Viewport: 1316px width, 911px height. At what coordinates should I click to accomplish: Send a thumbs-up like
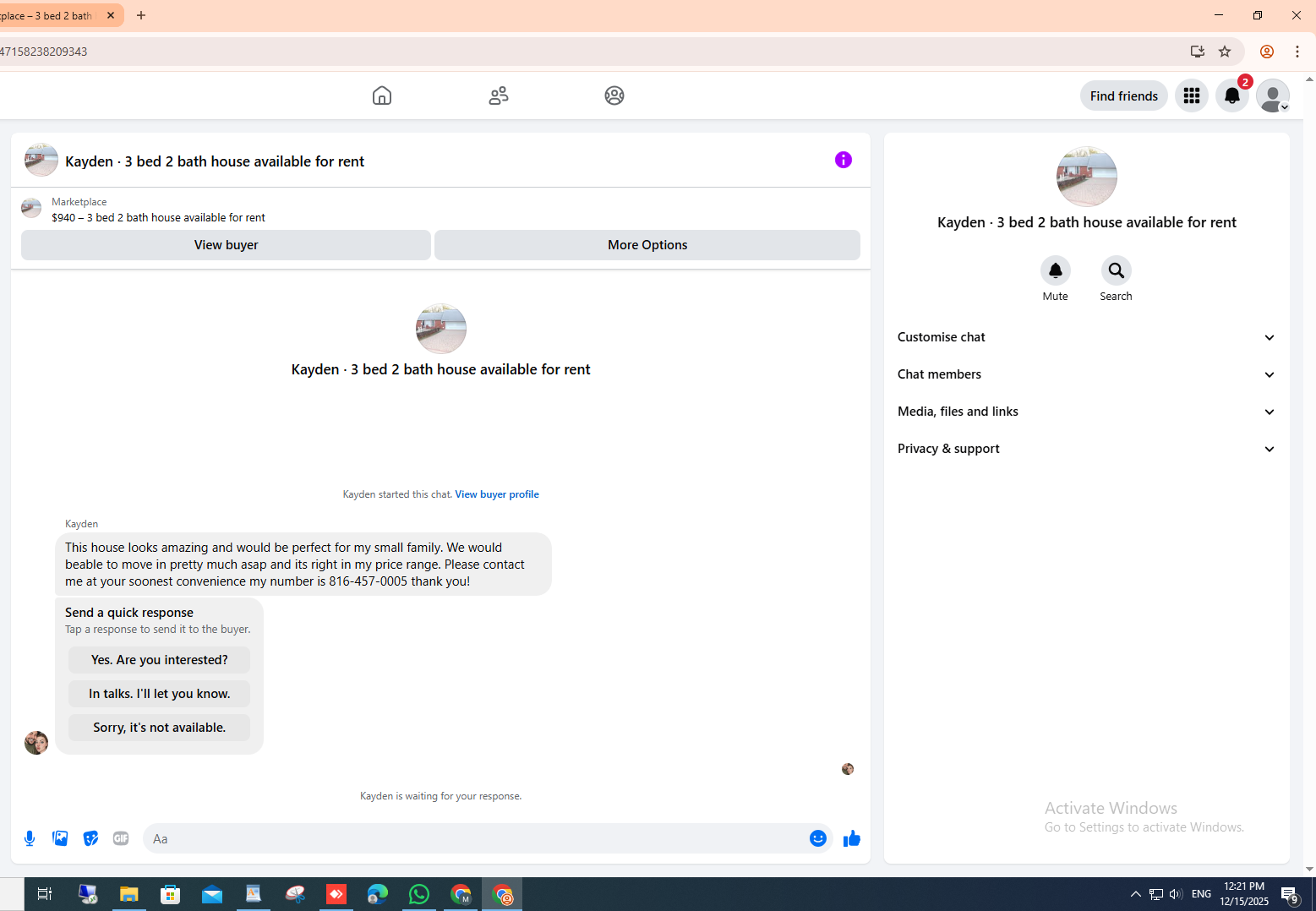click(852, 838)
